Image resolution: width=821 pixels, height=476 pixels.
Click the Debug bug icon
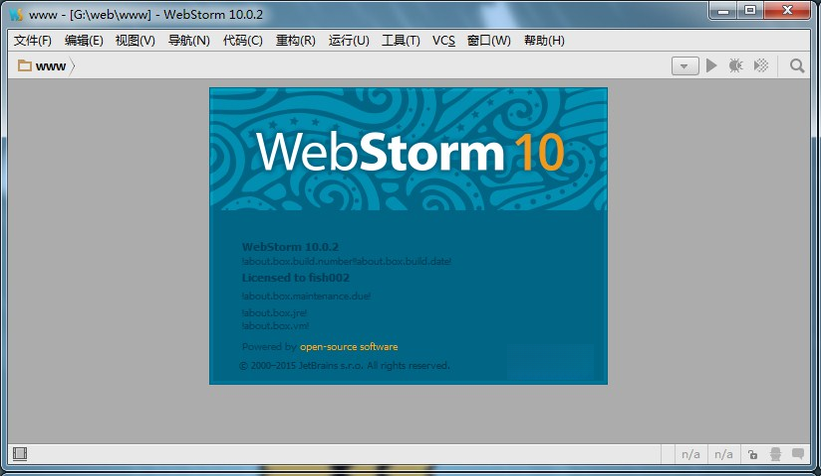pos(736,65)
